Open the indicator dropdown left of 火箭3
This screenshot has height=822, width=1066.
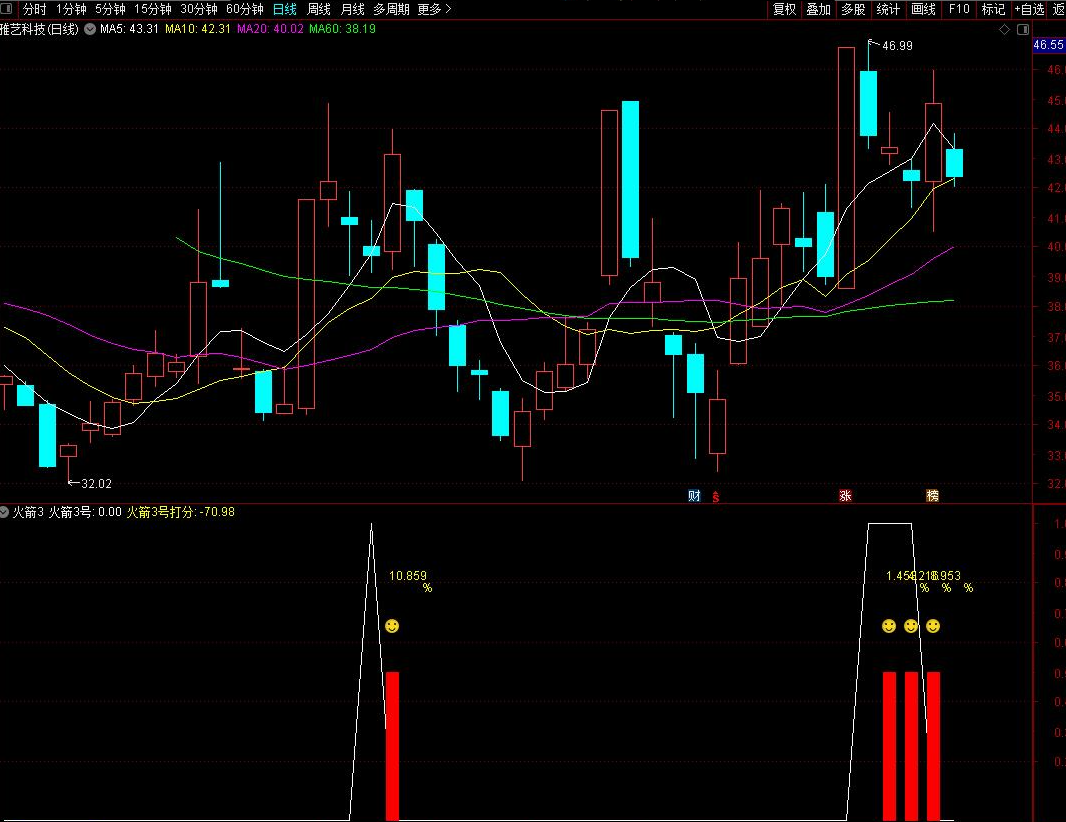(x=4, y=511)
